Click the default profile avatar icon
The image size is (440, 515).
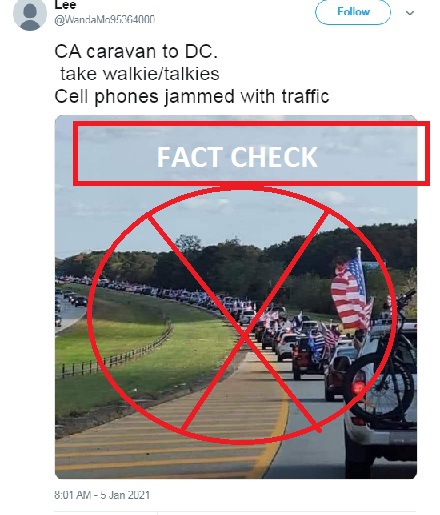click(x=29, y=14)
